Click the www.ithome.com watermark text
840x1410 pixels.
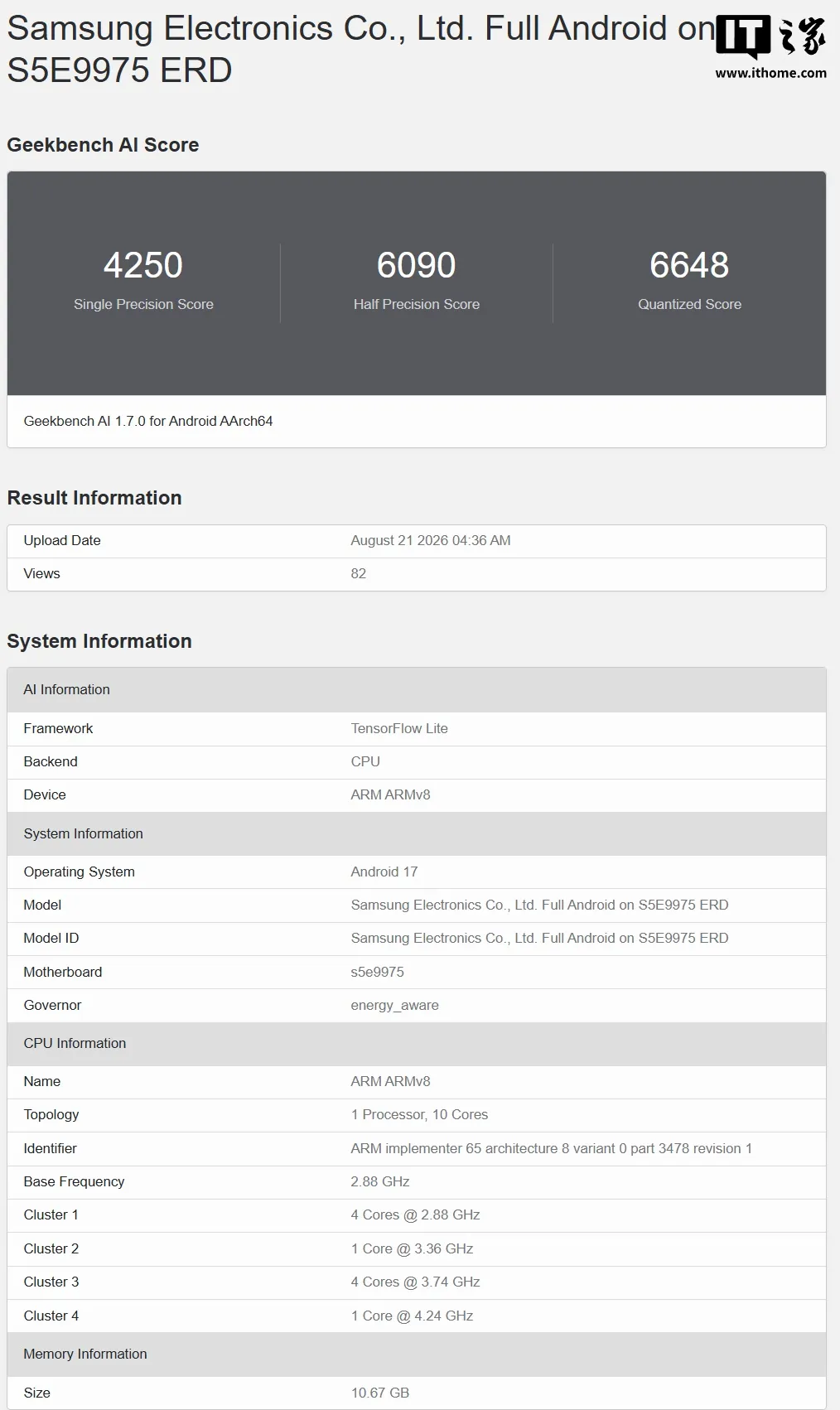pyautogui.click(x=770, y=73)
